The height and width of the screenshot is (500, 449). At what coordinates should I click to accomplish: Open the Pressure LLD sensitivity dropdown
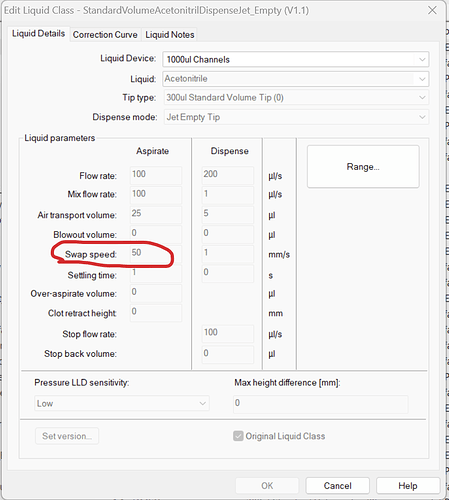coord(122,404)
